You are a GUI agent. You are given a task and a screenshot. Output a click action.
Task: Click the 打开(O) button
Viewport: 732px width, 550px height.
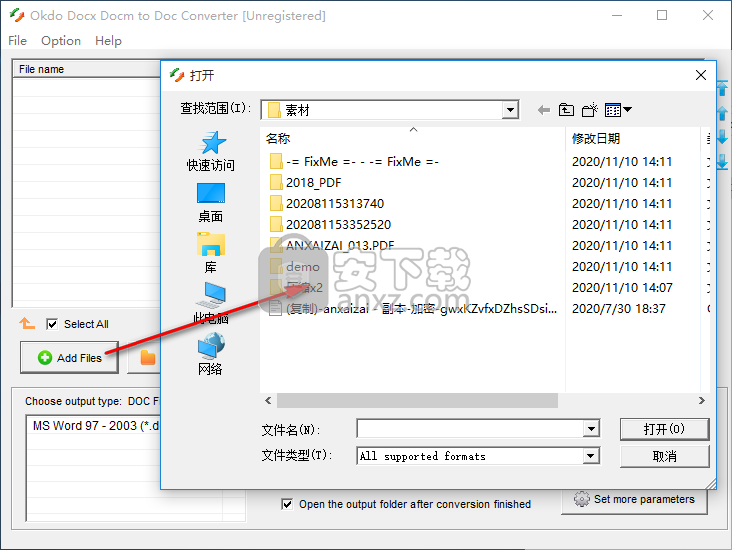[664, 429]
